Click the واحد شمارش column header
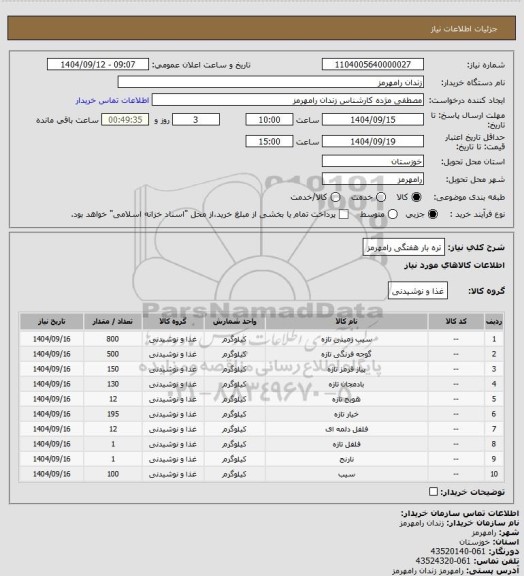This screenshot has height=576, width=524. (x=234, y=322)
